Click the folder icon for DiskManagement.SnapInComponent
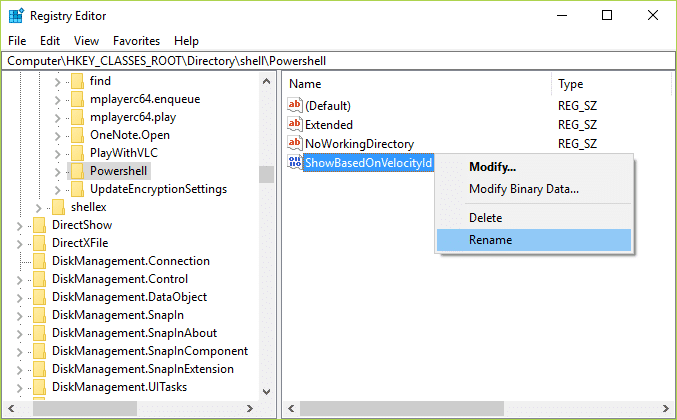This screenshot has width=677, height=420. pos(39,351)
